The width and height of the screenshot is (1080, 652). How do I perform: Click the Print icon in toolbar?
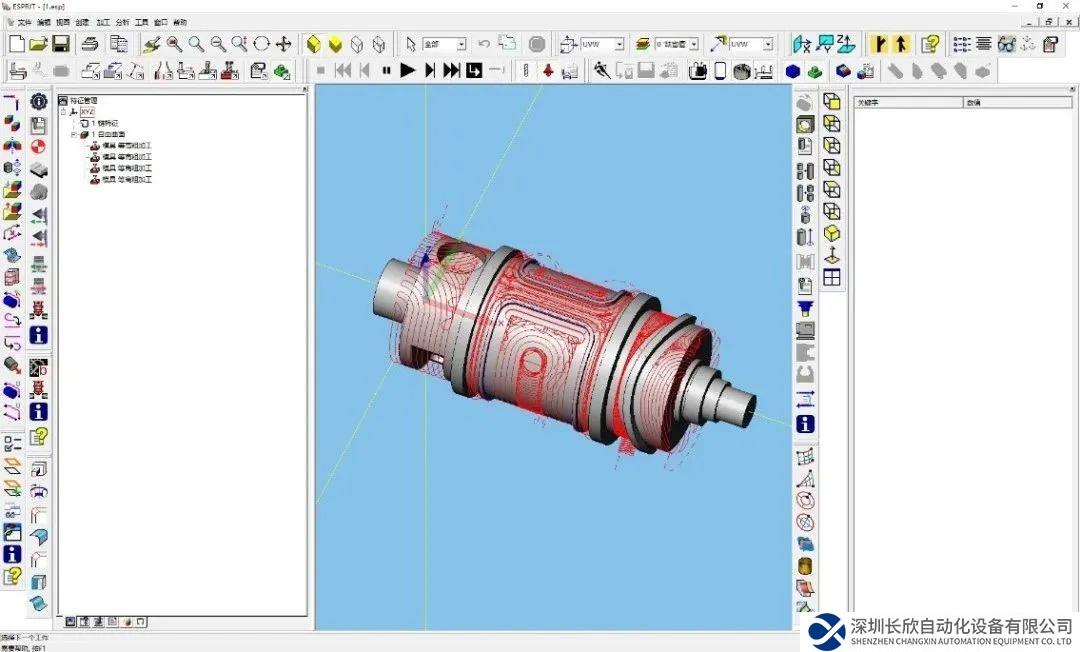pyautogui.click(x=90, y=44)
